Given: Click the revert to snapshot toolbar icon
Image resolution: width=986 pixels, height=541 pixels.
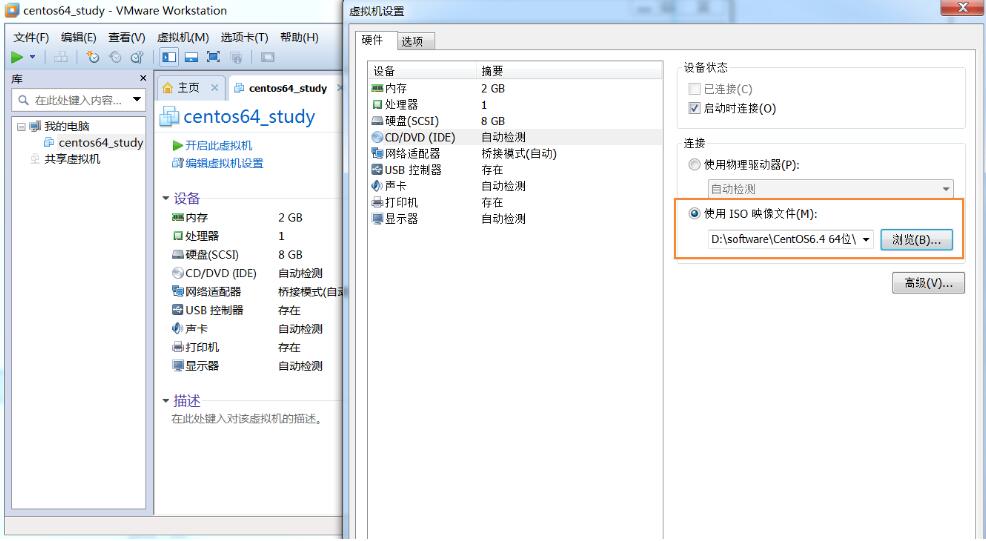Looking at the screenshot, I should click(115, 57).
